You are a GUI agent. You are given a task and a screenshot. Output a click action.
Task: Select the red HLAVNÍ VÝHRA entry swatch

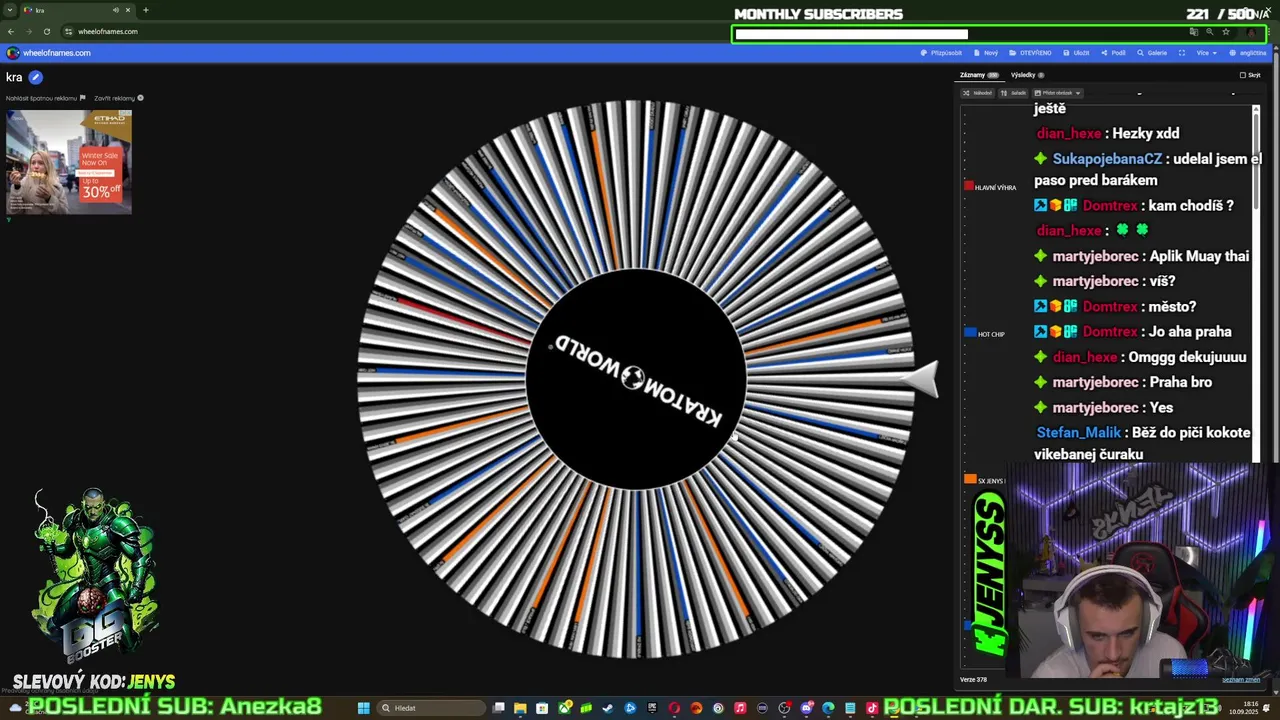coord(968,186)
